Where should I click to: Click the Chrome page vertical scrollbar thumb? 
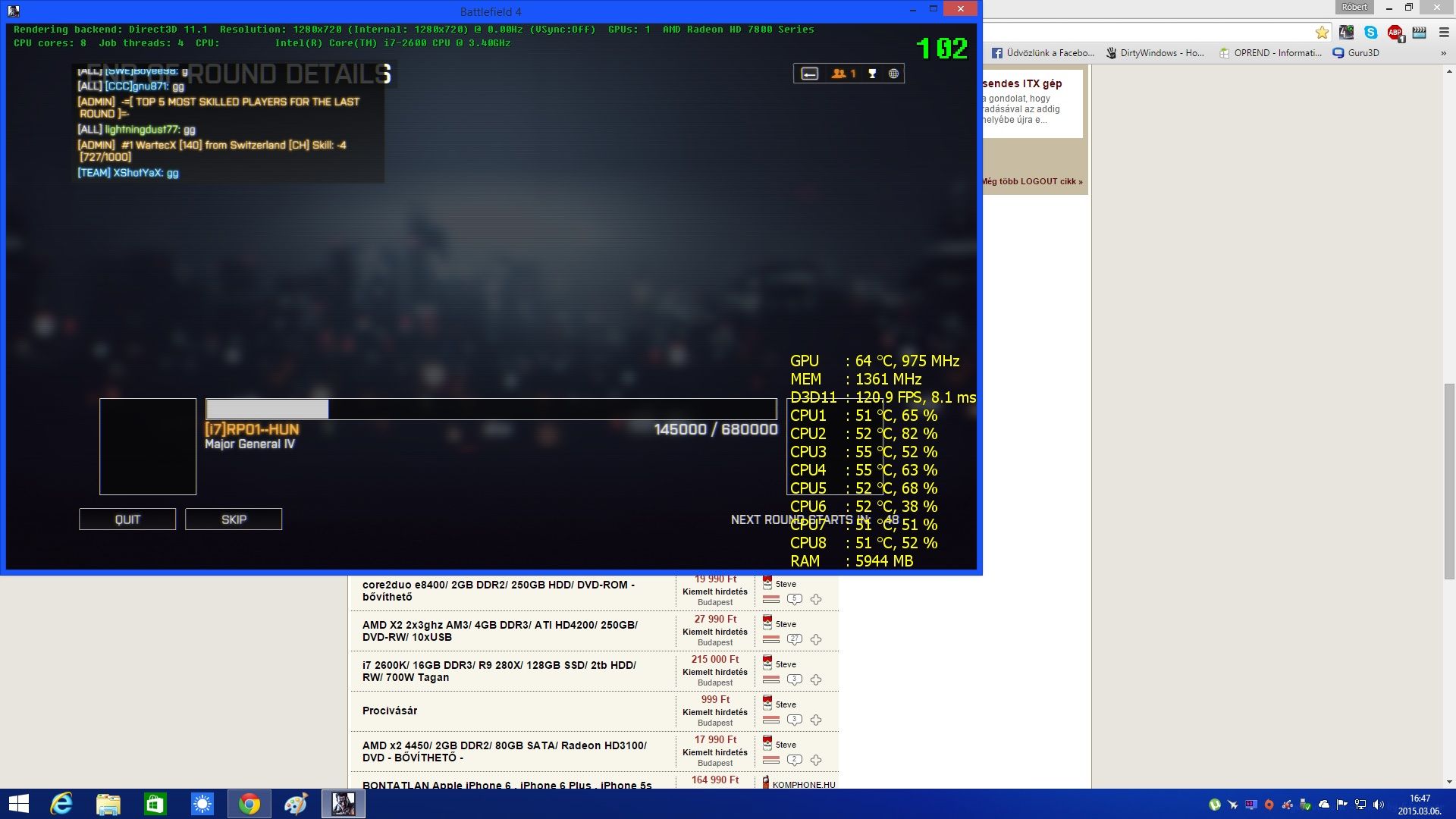1449,482
